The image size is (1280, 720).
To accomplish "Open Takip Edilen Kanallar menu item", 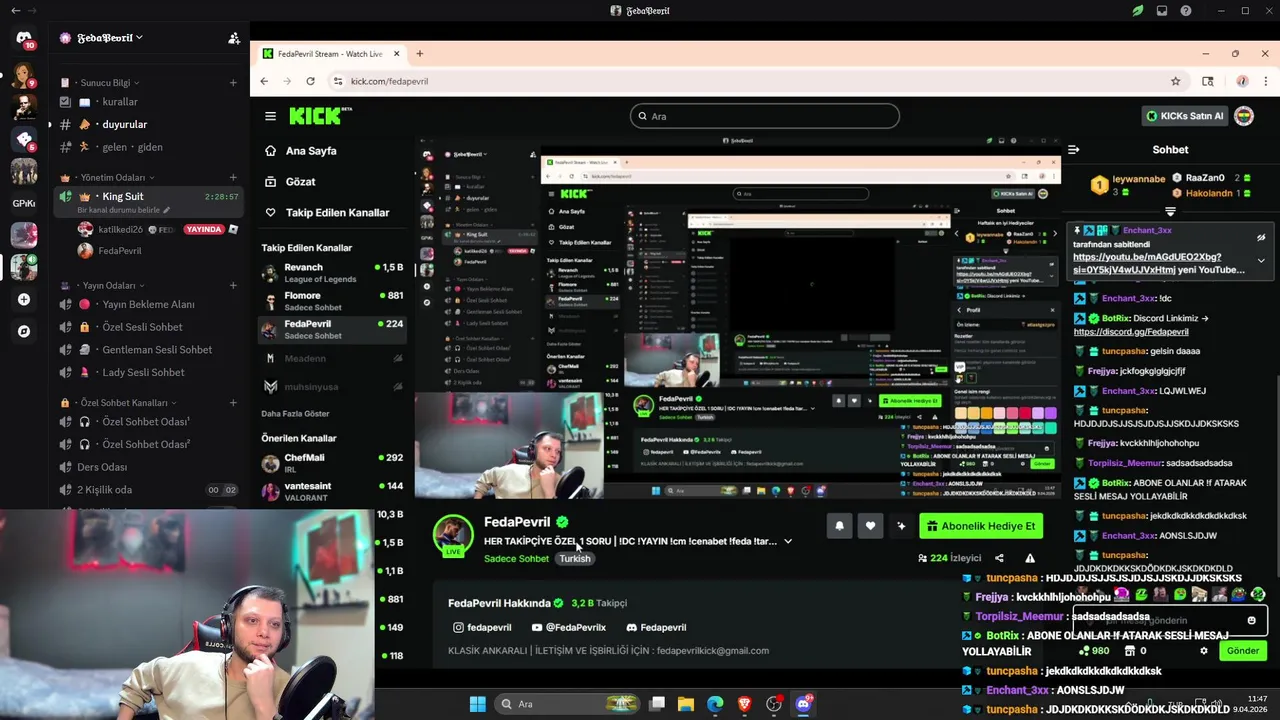I will [x=337, y=212].
